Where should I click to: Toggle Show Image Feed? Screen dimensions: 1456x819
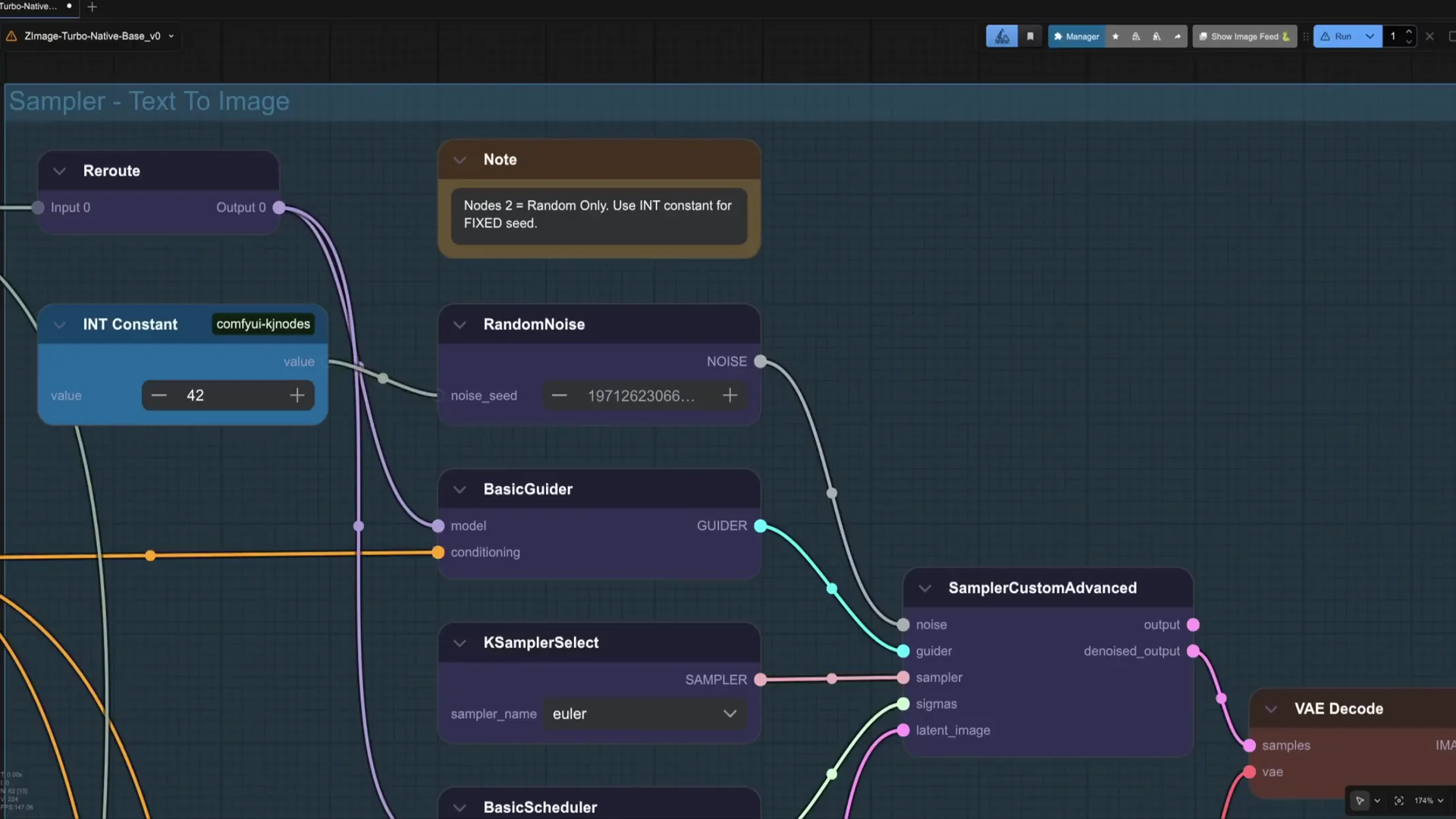1243,36
